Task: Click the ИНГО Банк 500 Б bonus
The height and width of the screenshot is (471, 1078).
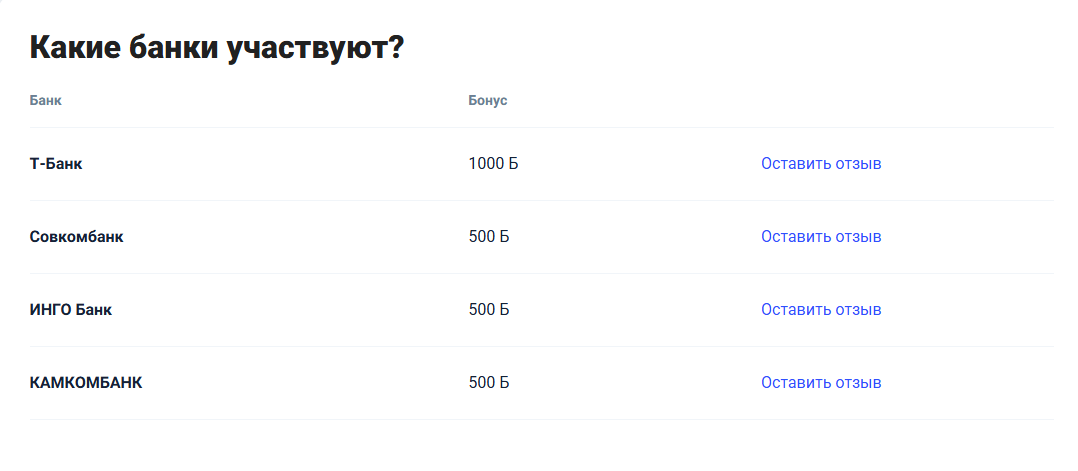Action: [x=489, y=310]
